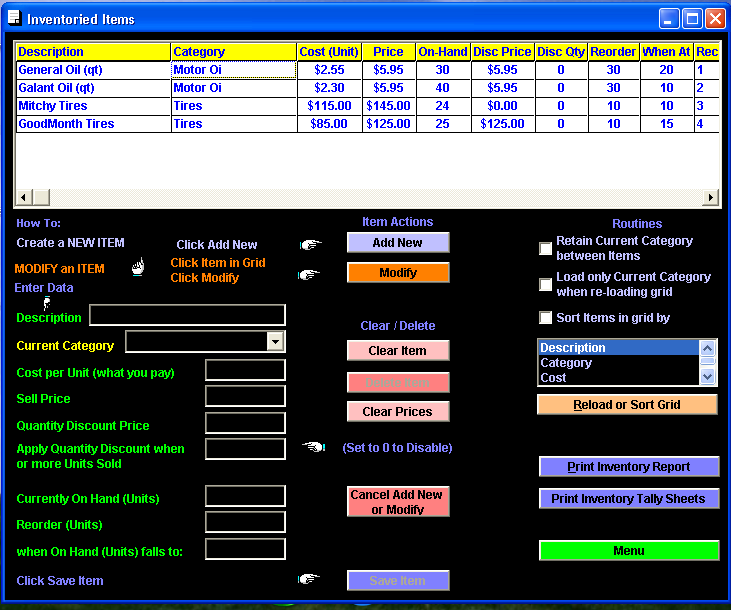Image resolution: width=731 pixels, height=610 pixels.
Task: Click the Price column header
Action: coord(388,52)
